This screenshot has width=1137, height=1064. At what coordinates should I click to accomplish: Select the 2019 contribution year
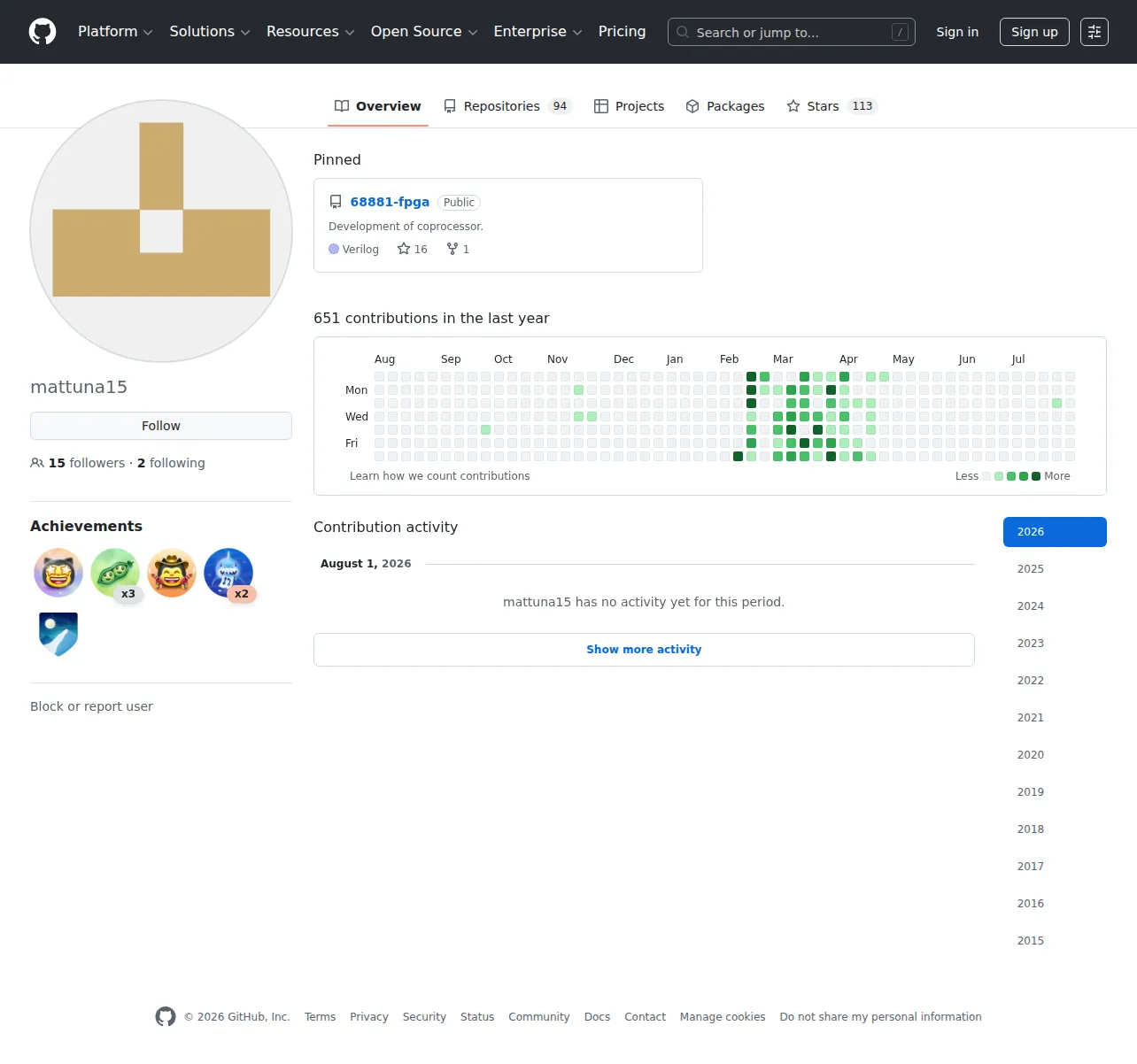click(1055, 792)
